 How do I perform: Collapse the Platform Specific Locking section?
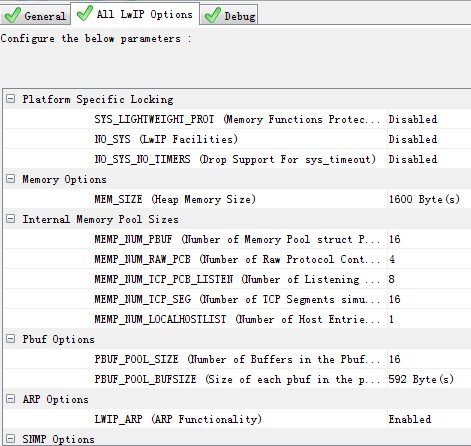coord(11,99)
